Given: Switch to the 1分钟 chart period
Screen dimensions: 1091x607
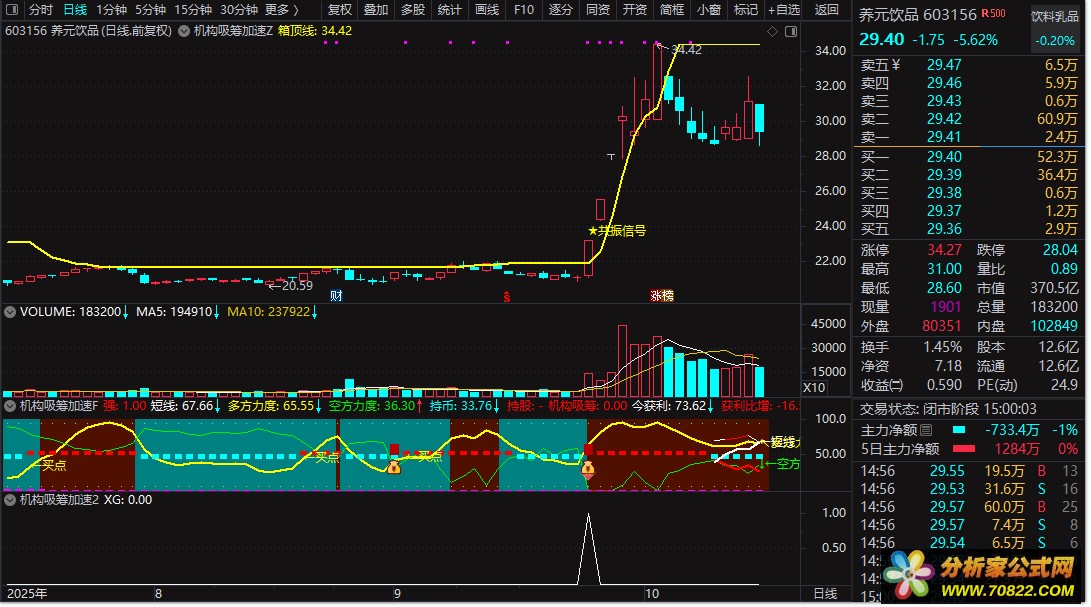Looking at the screenshot, I should point(111,10).
